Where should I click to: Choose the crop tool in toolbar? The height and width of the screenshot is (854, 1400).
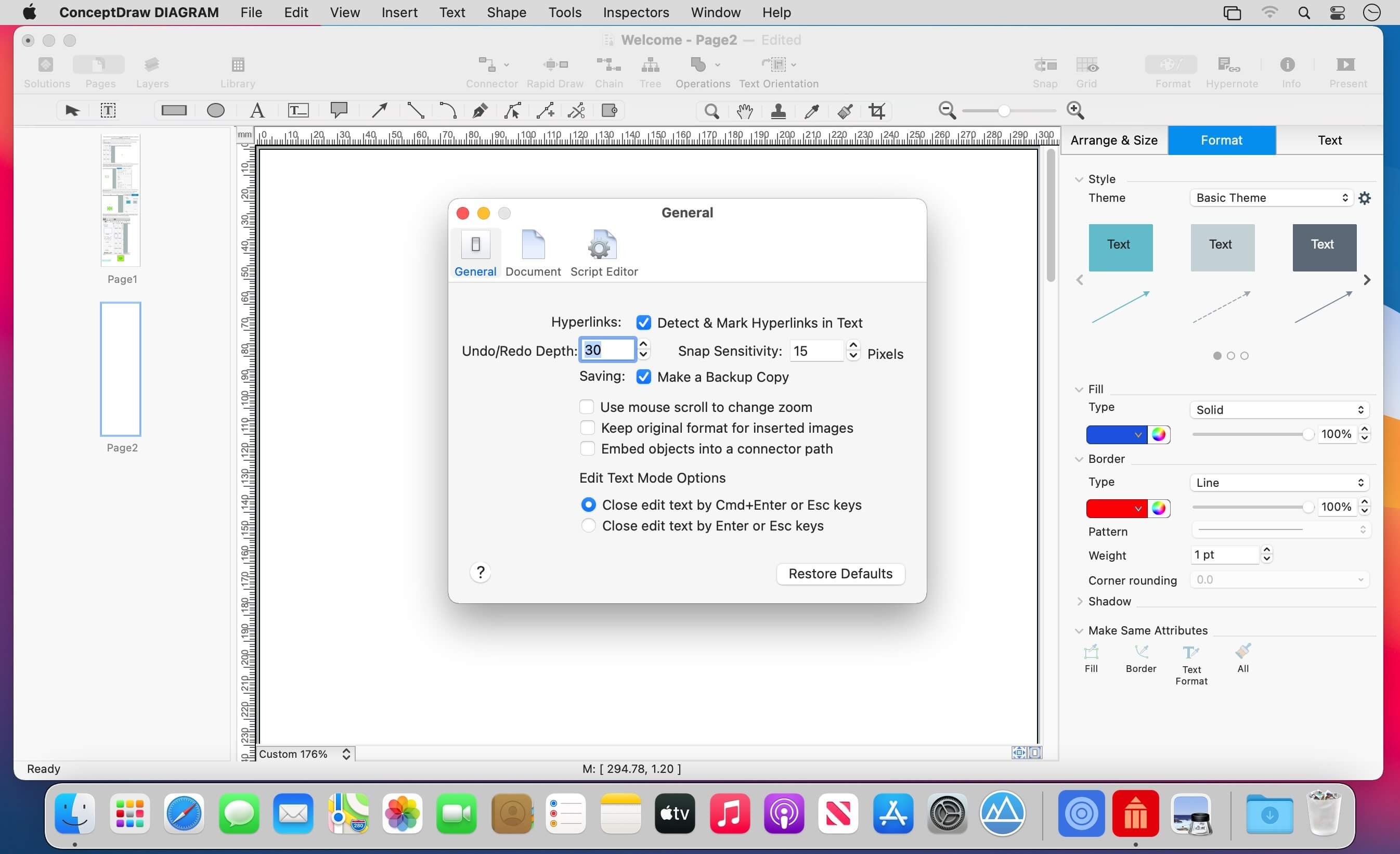pos(877,111)
